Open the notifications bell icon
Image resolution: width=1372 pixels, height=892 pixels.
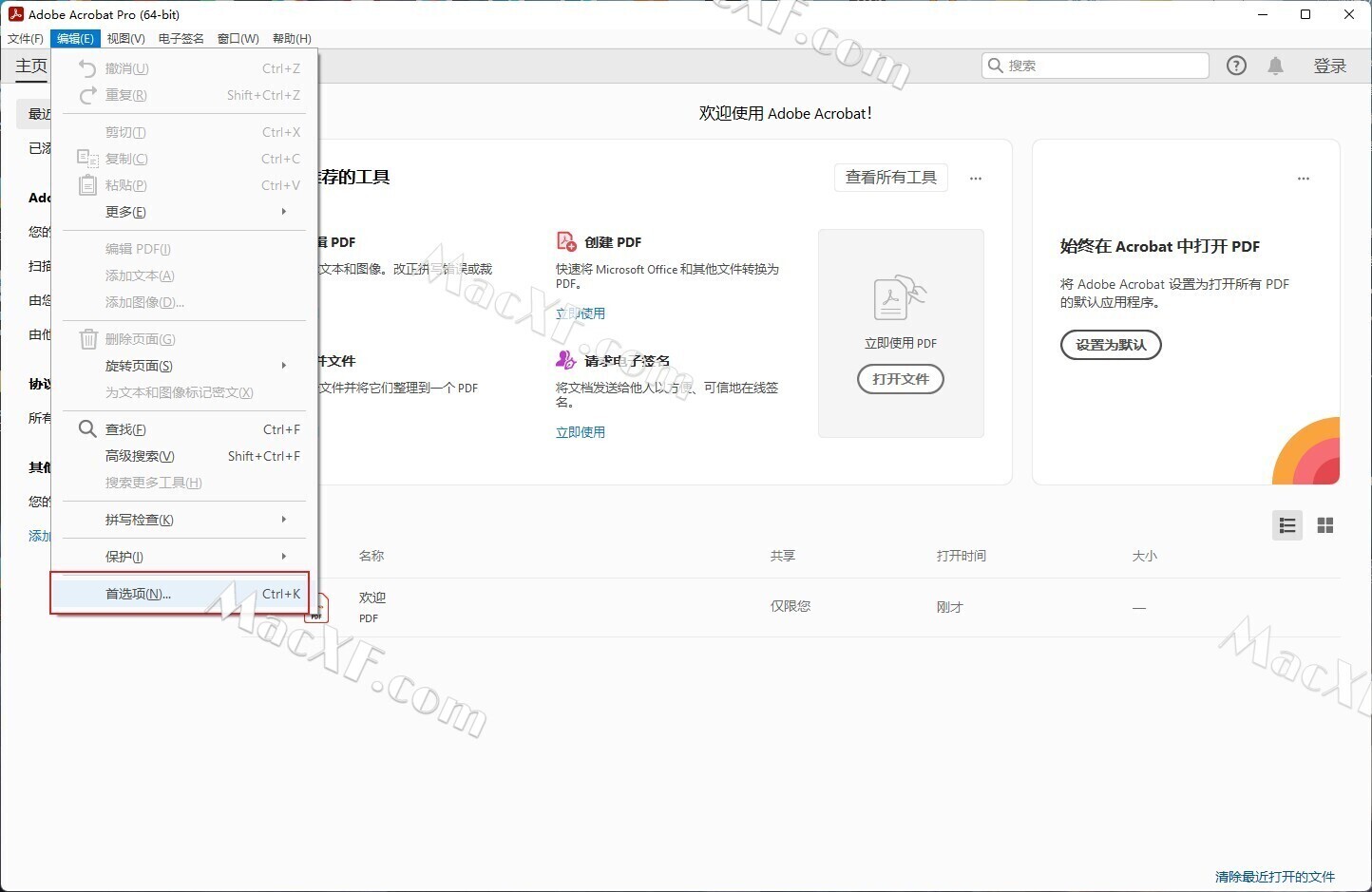pos(1276,66)
